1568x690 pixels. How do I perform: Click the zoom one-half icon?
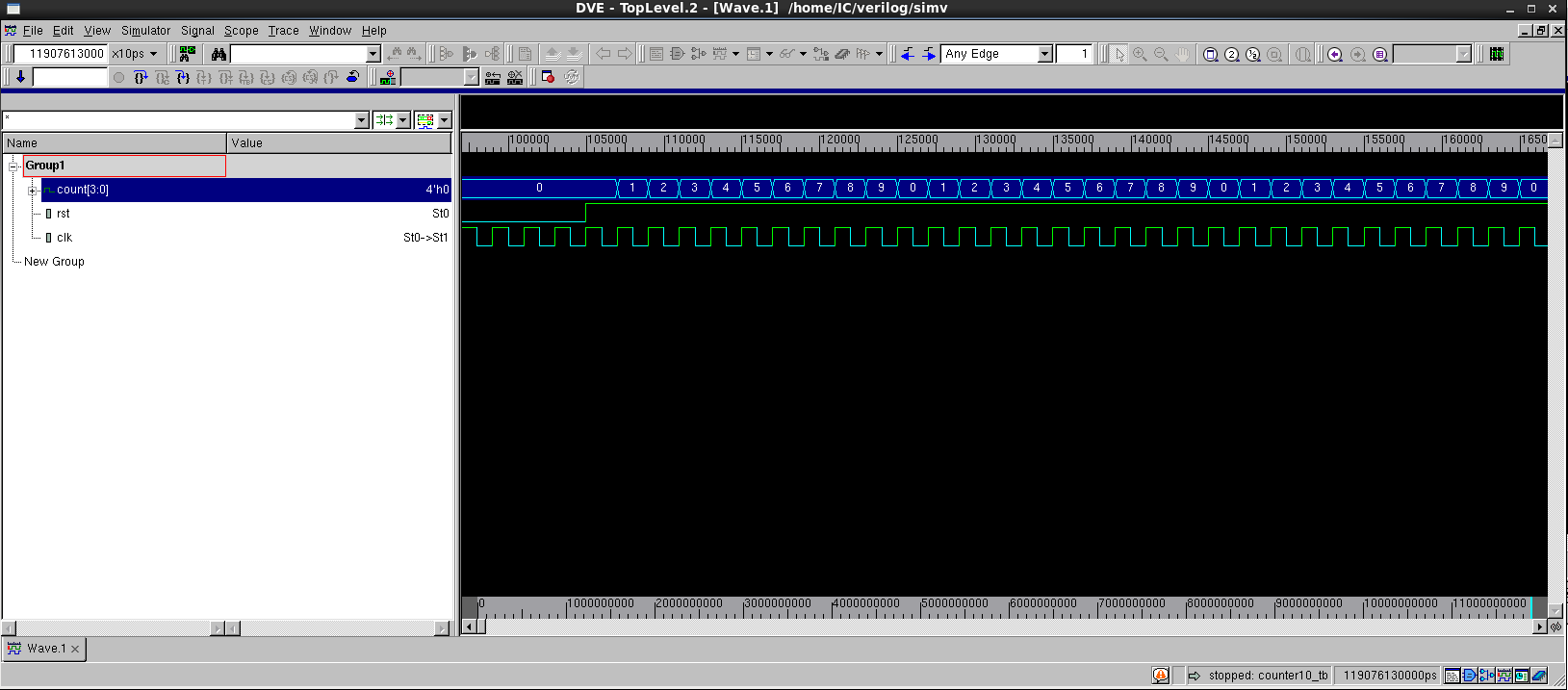click(1253, 54)
